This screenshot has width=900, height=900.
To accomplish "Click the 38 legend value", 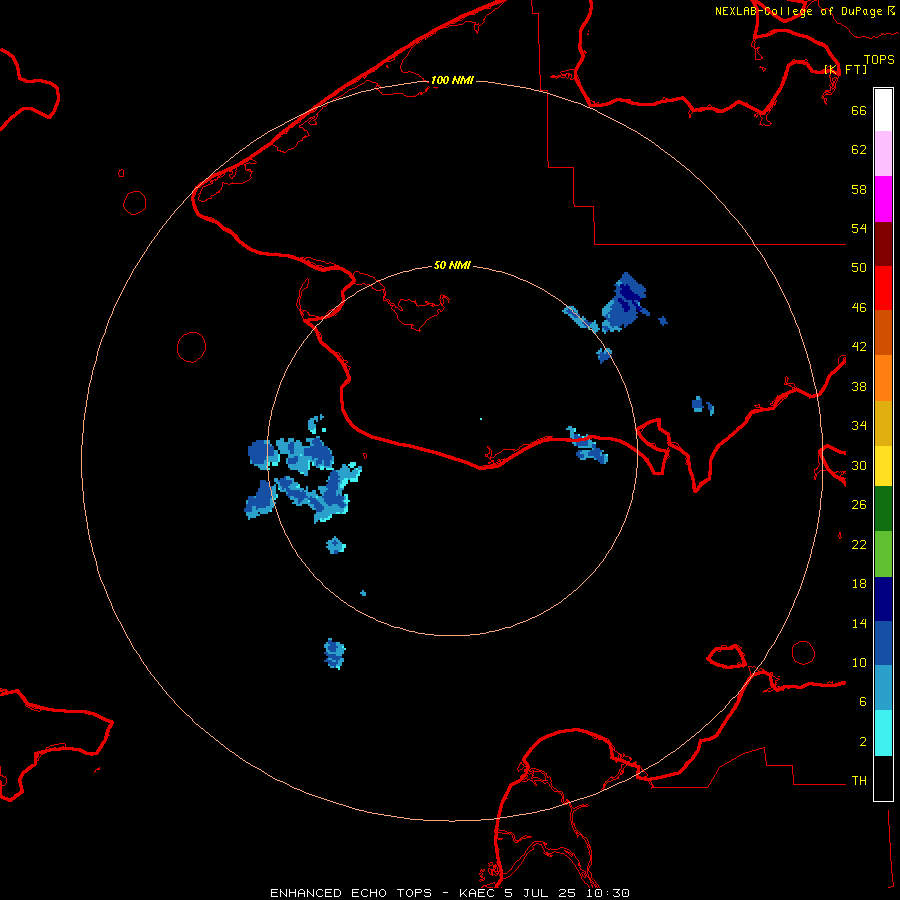I will pos(859,386).
